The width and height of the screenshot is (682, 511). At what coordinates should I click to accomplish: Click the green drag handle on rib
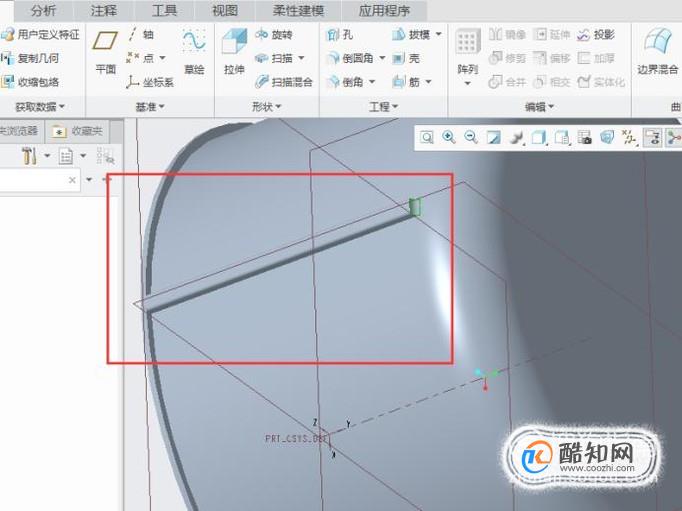coord(415,207)
